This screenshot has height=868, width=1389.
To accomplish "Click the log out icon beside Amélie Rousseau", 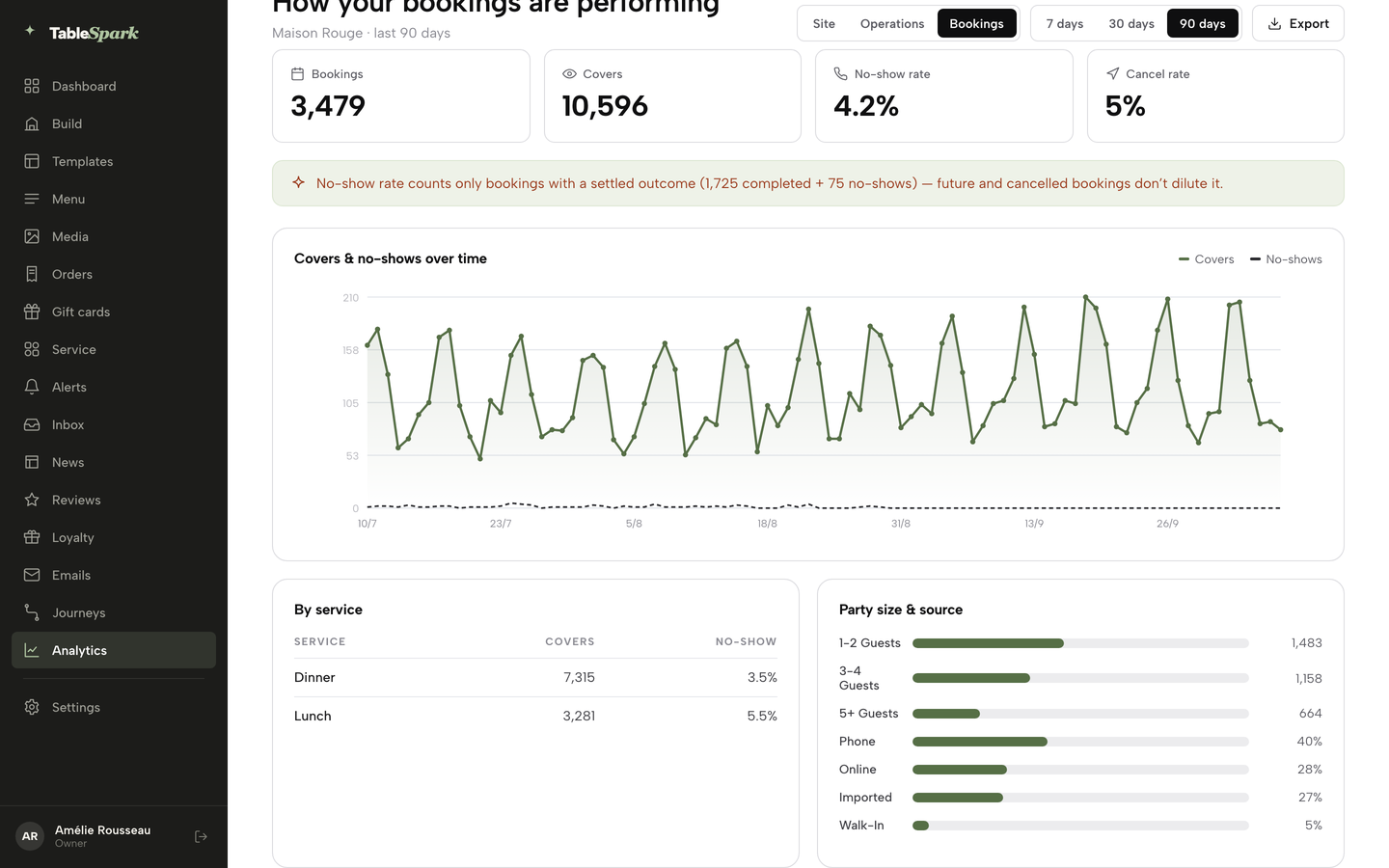I will (x=201, y=836).
